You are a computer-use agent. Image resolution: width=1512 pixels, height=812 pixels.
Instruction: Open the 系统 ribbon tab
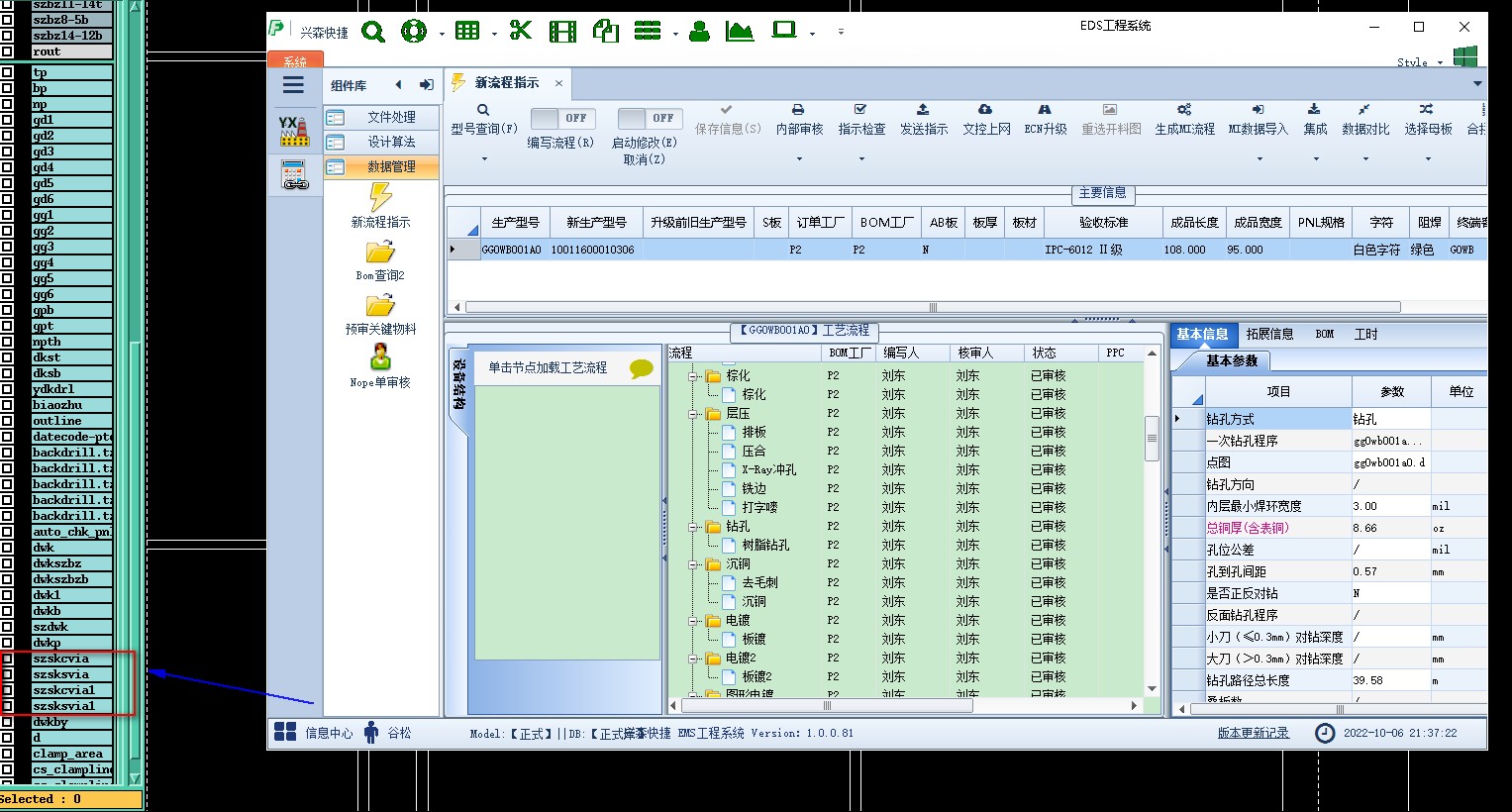pyautogui.click(x=295, y=61)
